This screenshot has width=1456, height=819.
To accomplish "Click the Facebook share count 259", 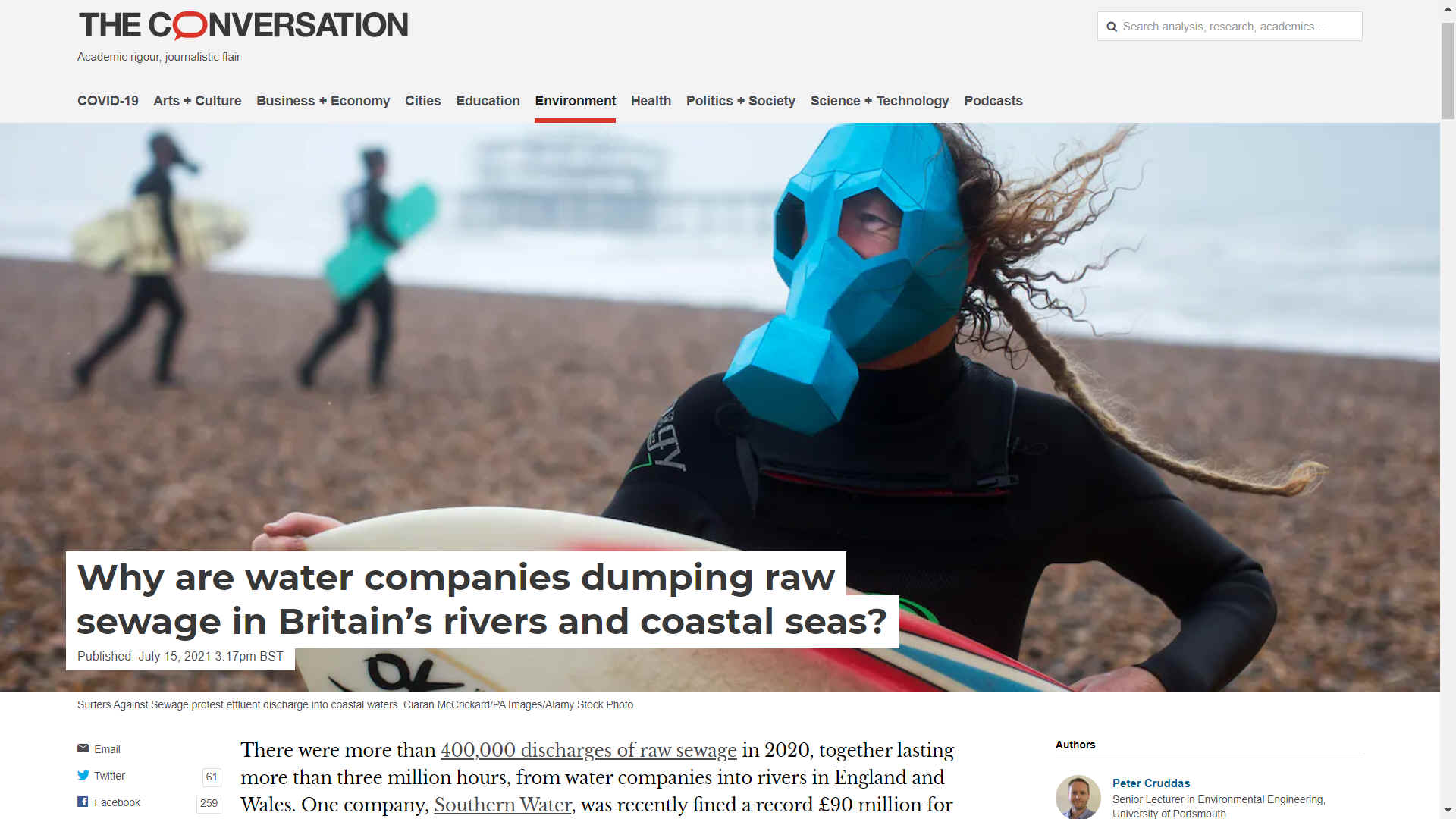I will point(209,803).
